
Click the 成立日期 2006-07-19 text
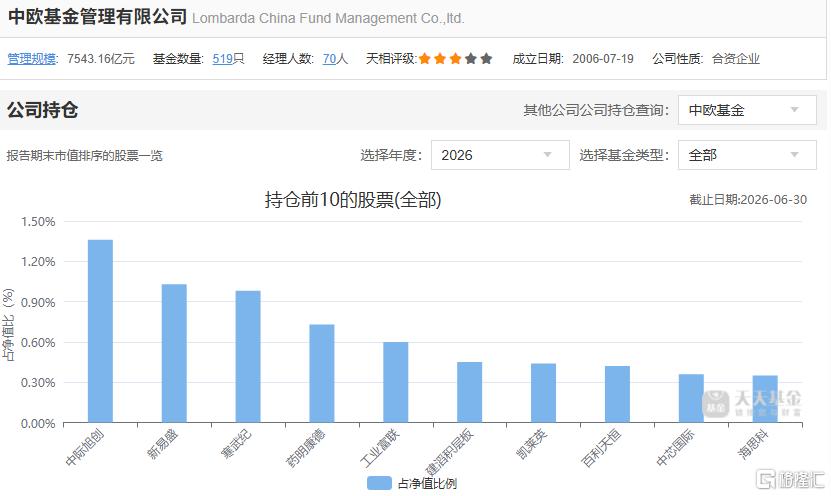(573, 59)
